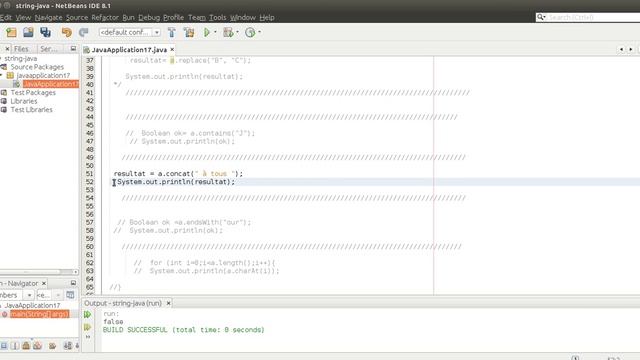Select javaapplication17 package node

point(43,75)
